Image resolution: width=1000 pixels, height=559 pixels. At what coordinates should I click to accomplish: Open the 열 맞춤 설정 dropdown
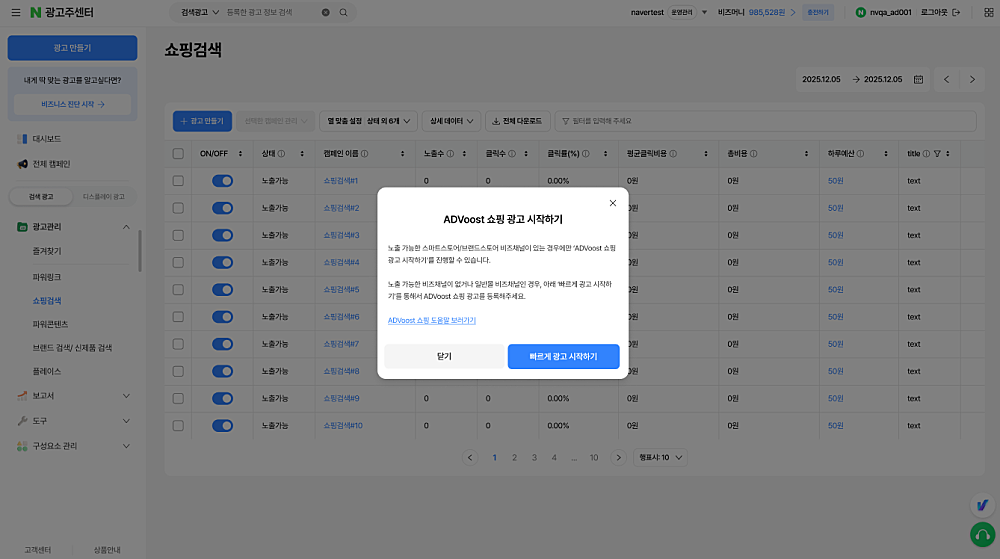[x=369, y=121]
